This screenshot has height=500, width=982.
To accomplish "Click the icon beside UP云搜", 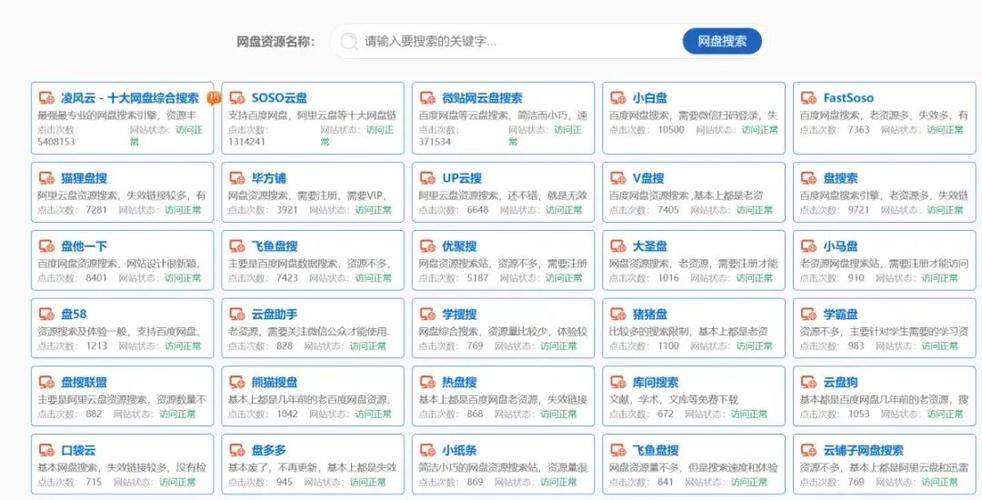I will coord(427,179).
